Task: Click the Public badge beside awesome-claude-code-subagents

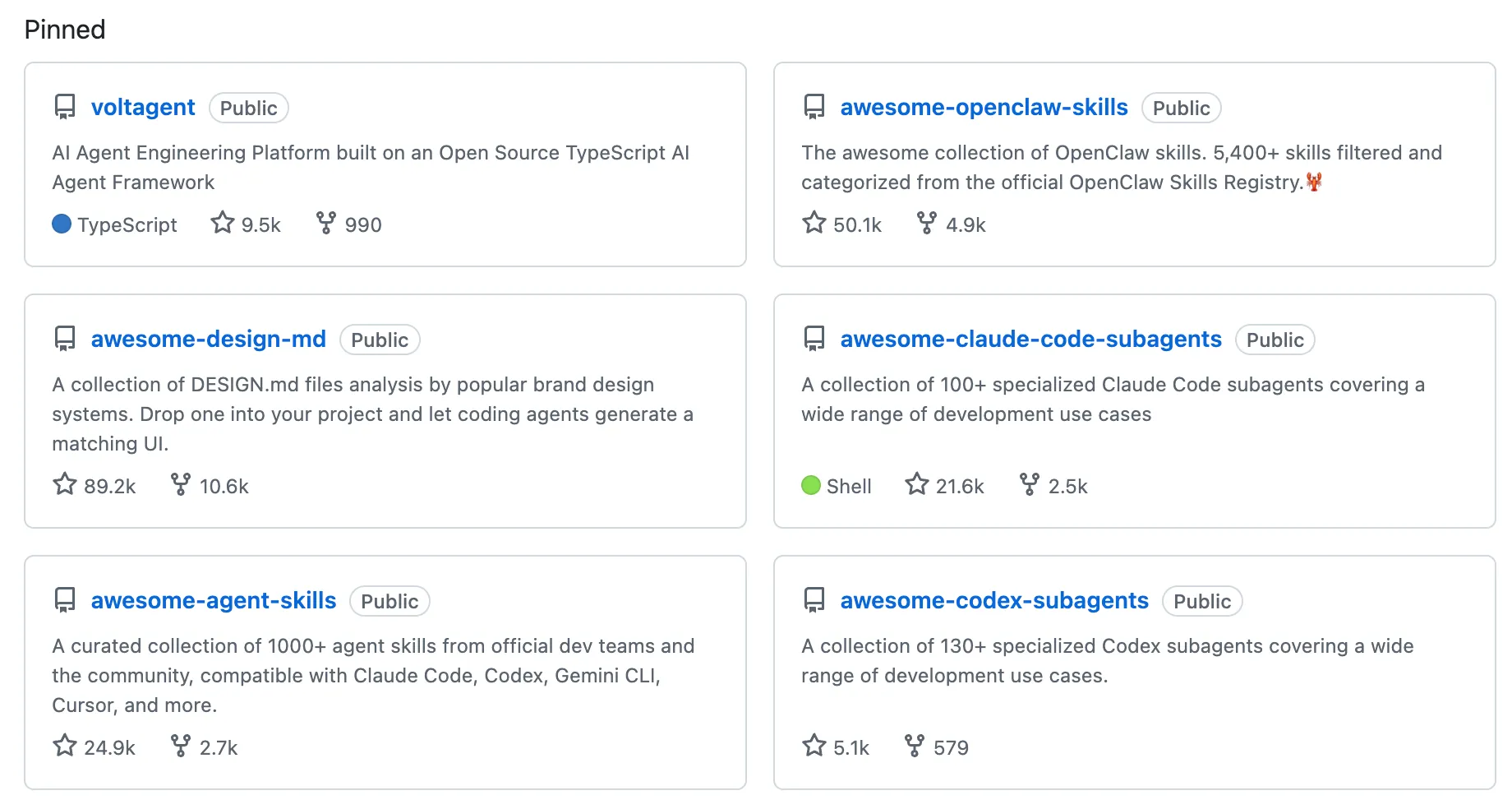Action: 1275,340
